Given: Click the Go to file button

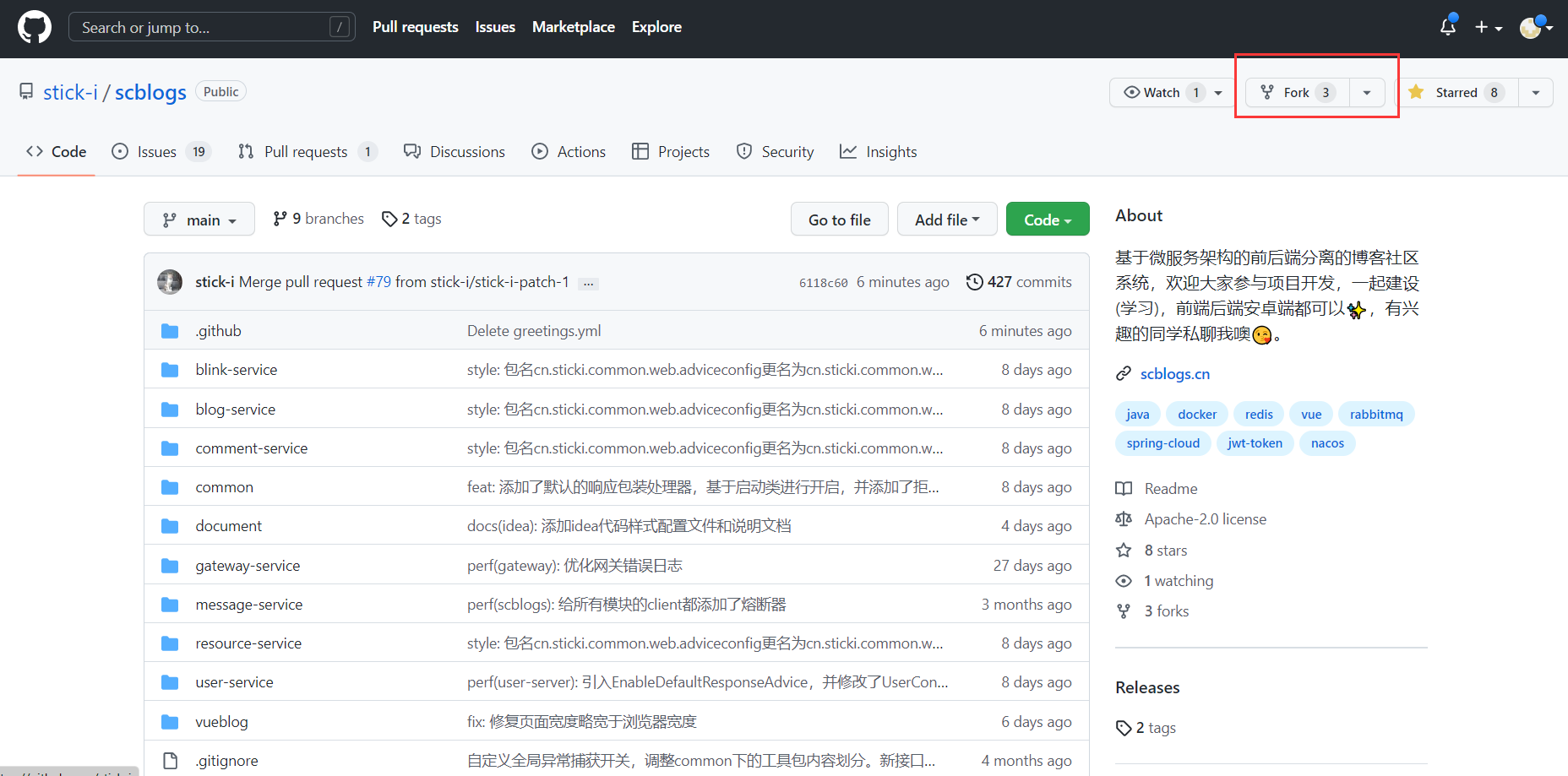Looking at the screenshot, I should (x=840, y=220).
